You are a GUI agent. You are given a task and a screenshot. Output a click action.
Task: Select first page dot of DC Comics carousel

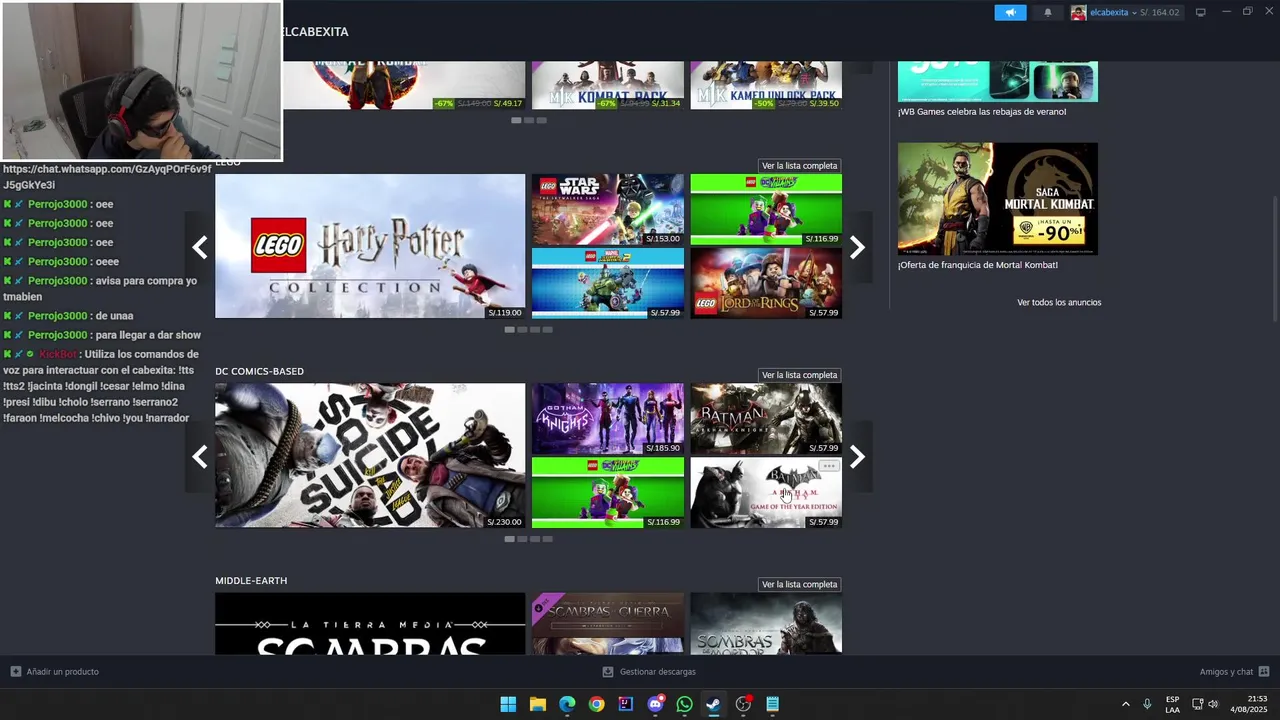(x=510, y=539)
